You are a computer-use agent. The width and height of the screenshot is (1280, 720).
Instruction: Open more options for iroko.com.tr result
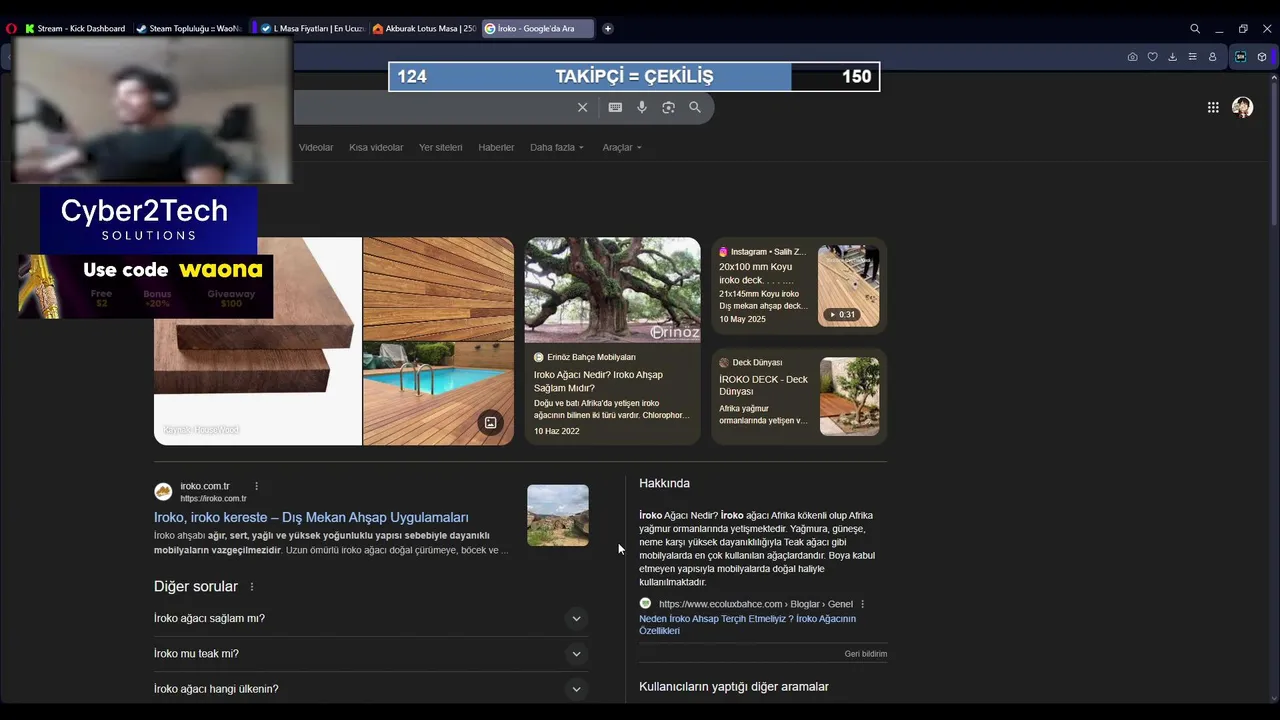pos(256,486)
